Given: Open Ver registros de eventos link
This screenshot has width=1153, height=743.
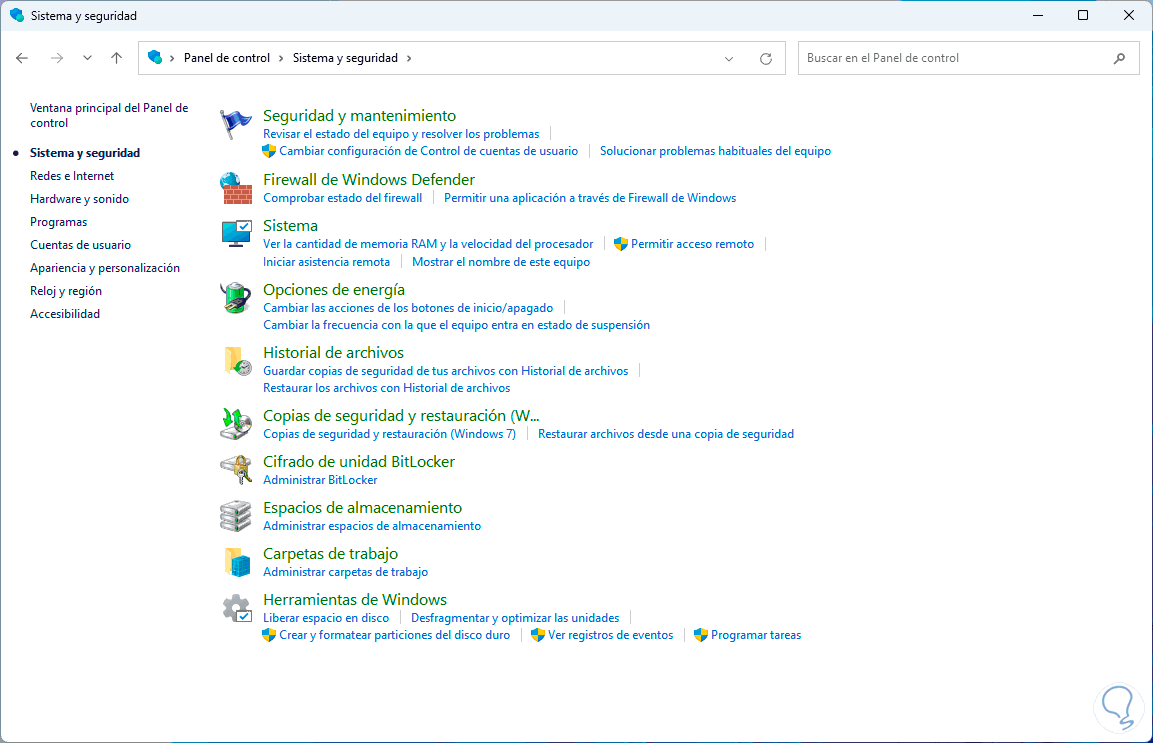Looking at the screenshot, I should 610,635.
